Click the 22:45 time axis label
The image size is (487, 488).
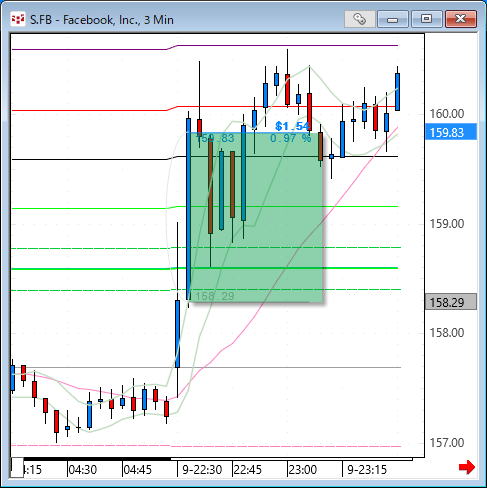(x=248, y=470)
